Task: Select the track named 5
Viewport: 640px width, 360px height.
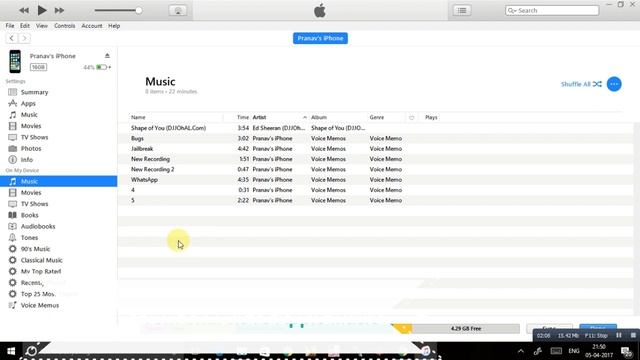Action: 376,200
